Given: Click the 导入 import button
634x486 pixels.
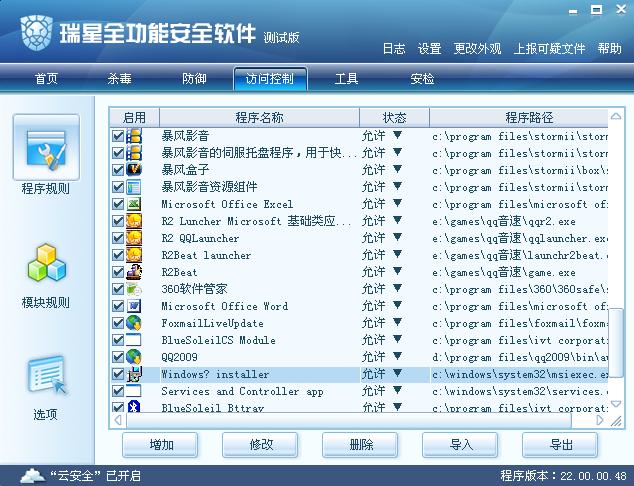Looking at the screenshot, I should [460, 445].
